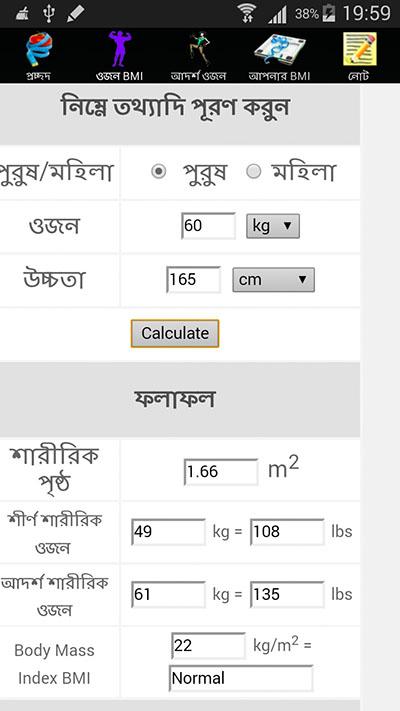The width and height of the screenshot is (400, 711).
Task: Select the BMI result field Normal
Action: click(x=241, y=678)
